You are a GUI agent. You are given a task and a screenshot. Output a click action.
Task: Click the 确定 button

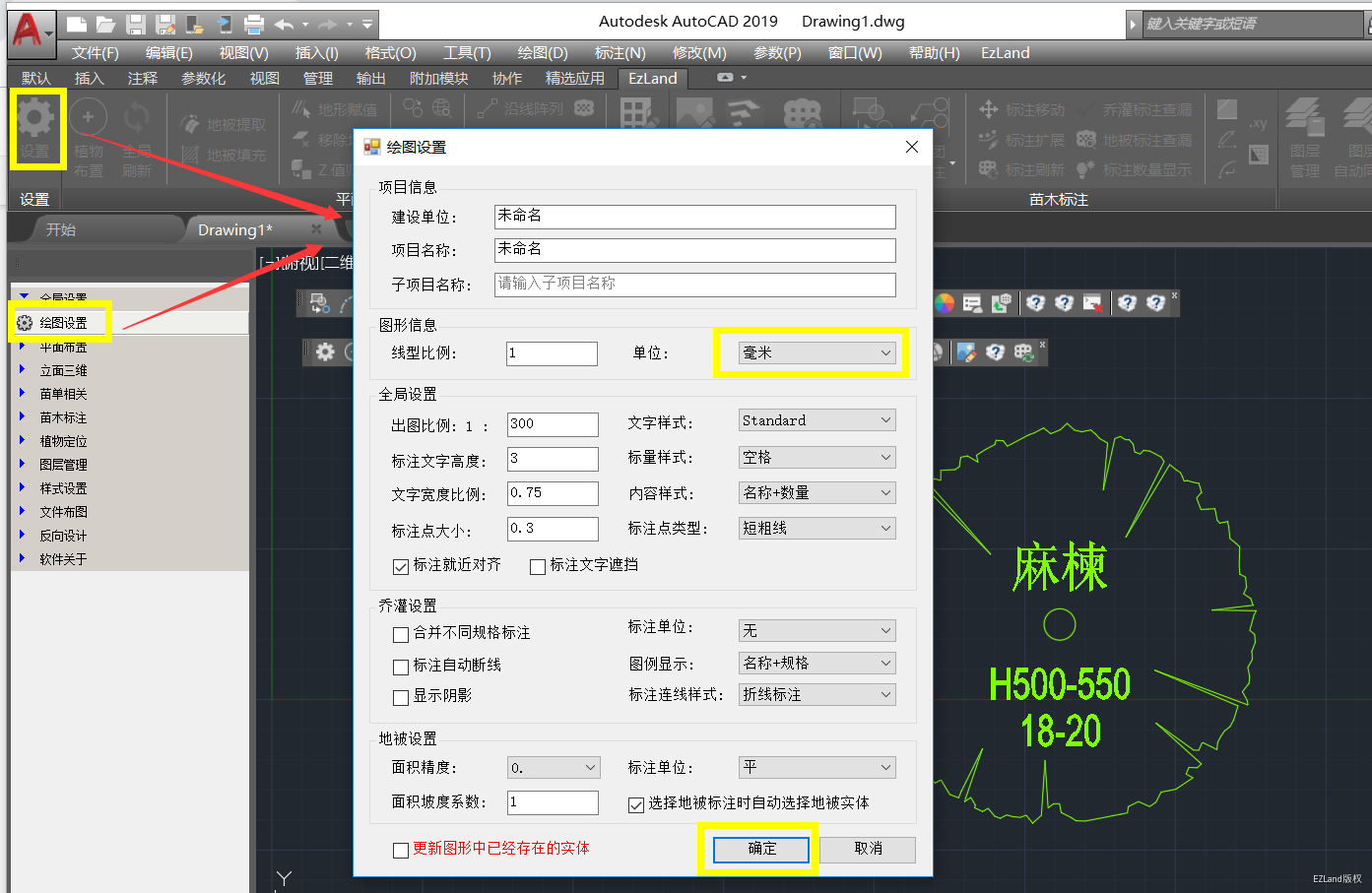pos(761,849)
